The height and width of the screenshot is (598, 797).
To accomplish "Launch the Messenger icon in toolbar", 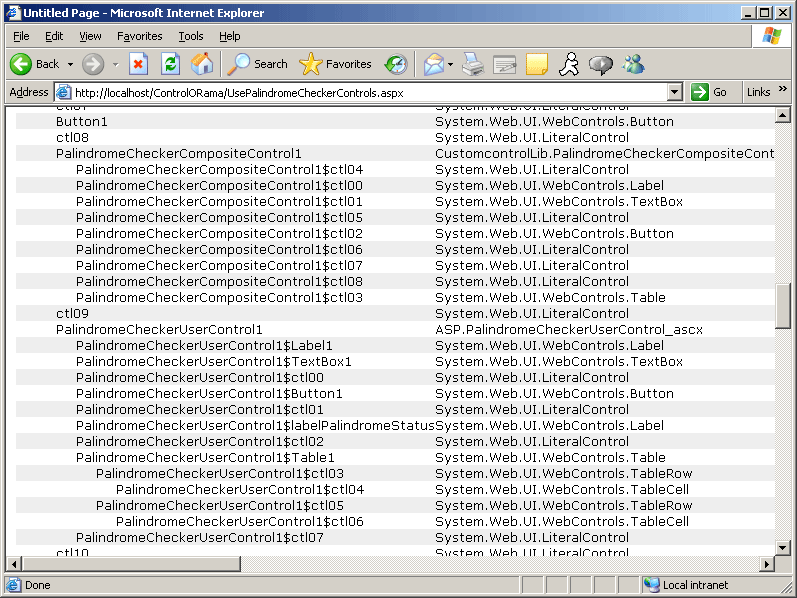I will click(x=633, y=64).
